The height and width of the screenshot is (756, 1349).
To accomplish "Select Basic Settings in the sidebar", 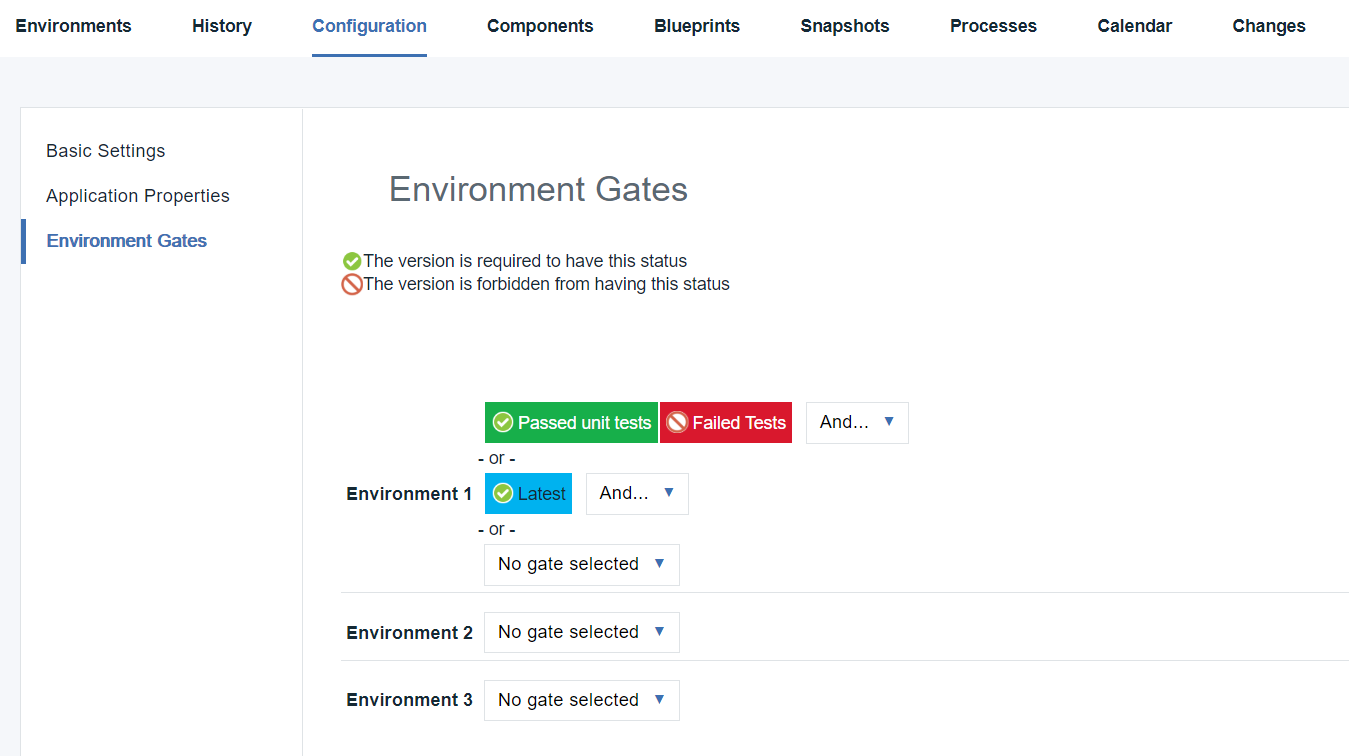I will point(105,150).
